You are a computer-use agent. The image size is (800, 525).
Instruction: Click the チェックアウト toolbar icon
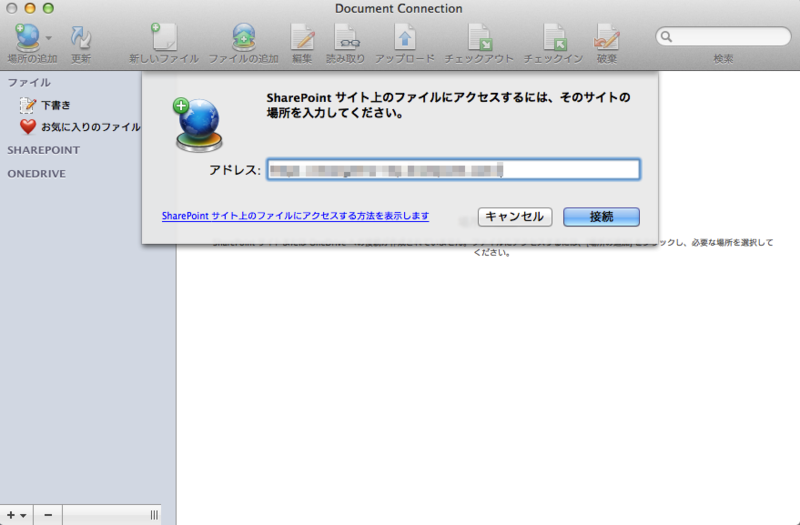point(480,37)
